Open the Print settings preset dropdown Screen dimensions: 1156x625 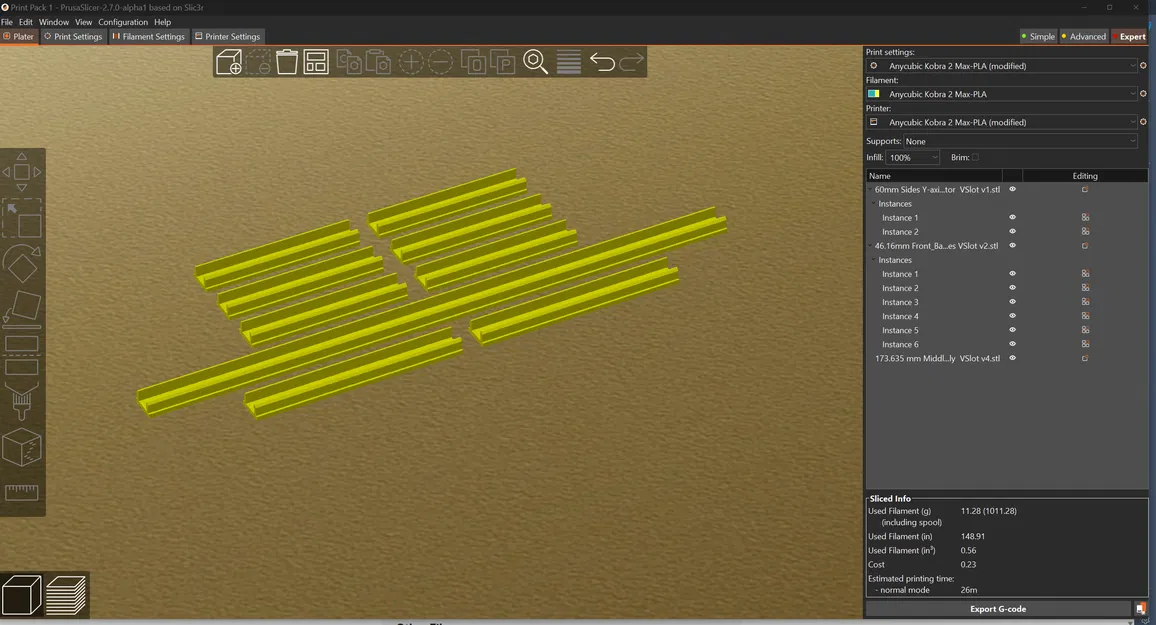tap(1002, 66)
